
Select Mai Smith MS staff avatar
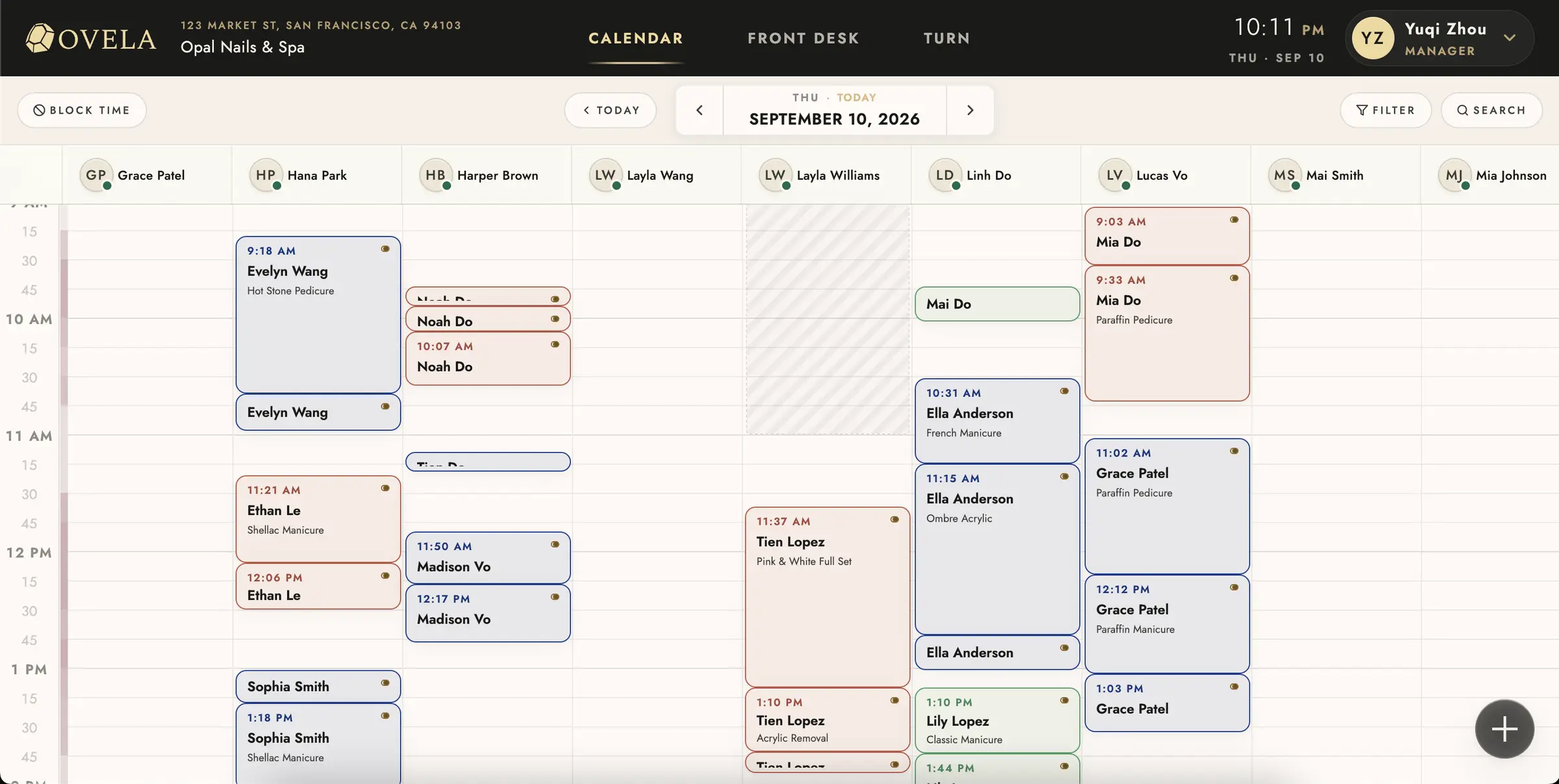pos(1285,175)
